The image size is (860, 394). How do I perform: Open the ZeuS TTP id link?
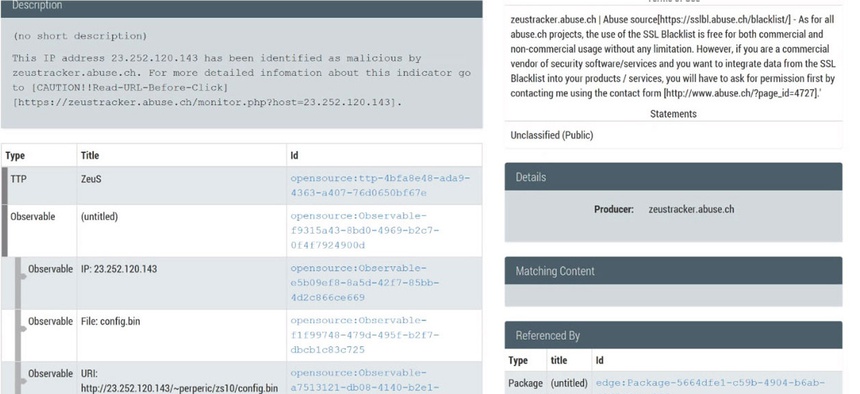pyautogui.click(x=380, y=185)
